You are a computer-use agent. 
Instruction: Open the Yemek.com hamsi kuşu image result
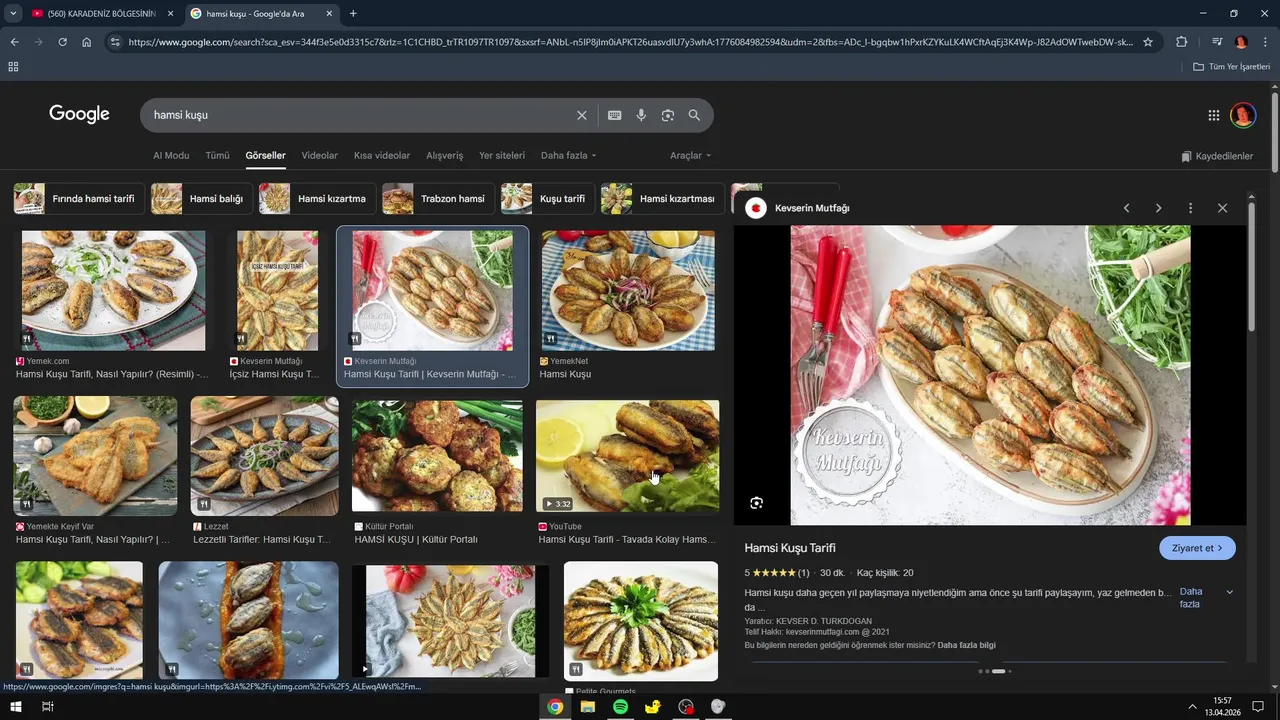point(113,291)
